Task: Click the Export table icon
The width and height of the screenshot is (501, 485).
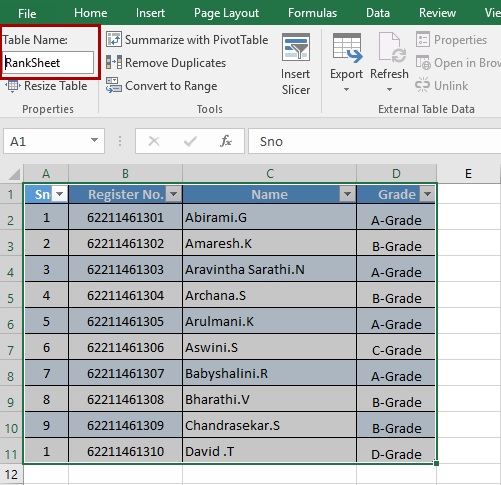Action: (x=346, y=48)
